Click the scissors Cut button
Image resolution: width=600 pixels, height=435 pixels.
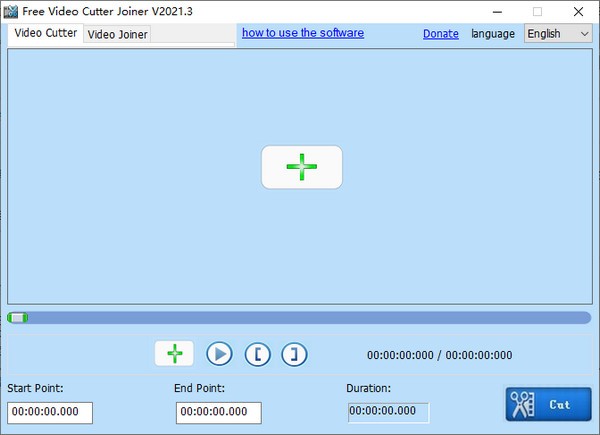pyautogui.click(x=547, y=405)
